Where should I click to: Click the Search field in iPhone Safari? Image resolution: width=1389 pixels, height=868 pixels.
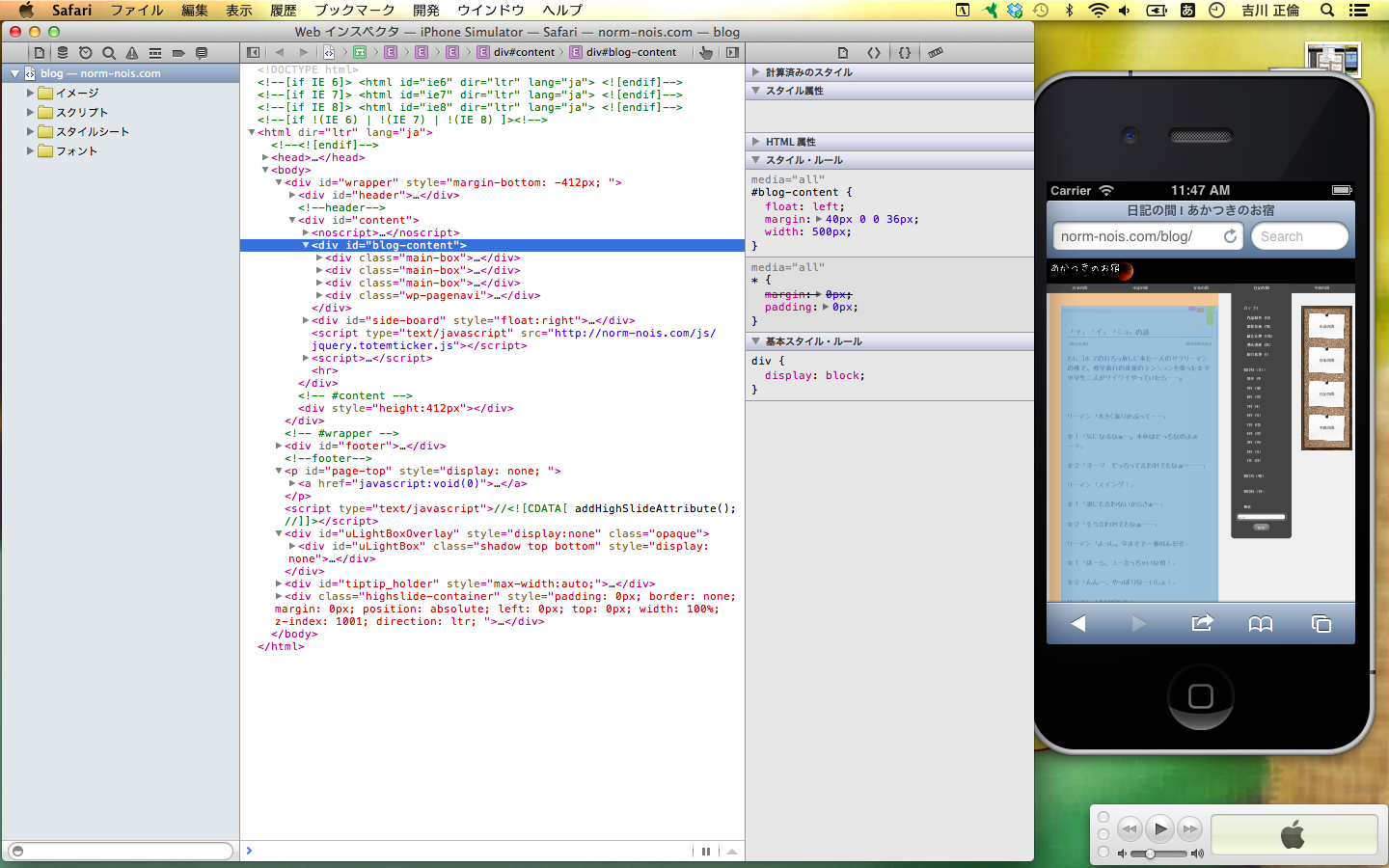point(1298,236)
